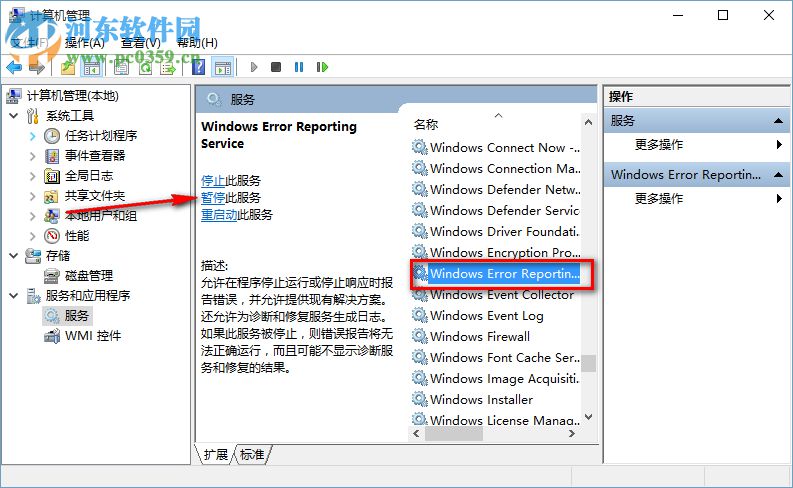Select Windows Connection Ma.. service row

pyautogui.click(x=496, y=168)
